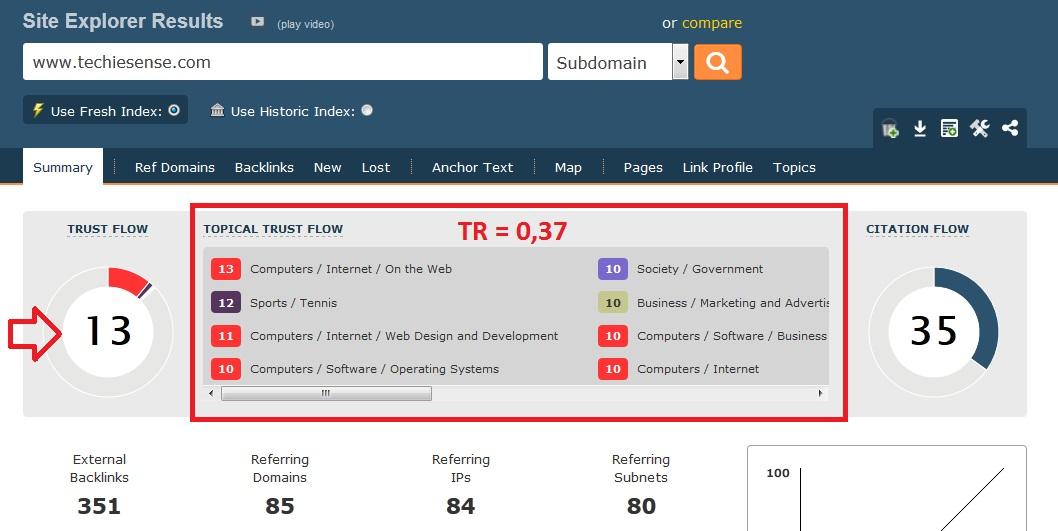Open the tools hammer and wrench icon

[979, 129]
